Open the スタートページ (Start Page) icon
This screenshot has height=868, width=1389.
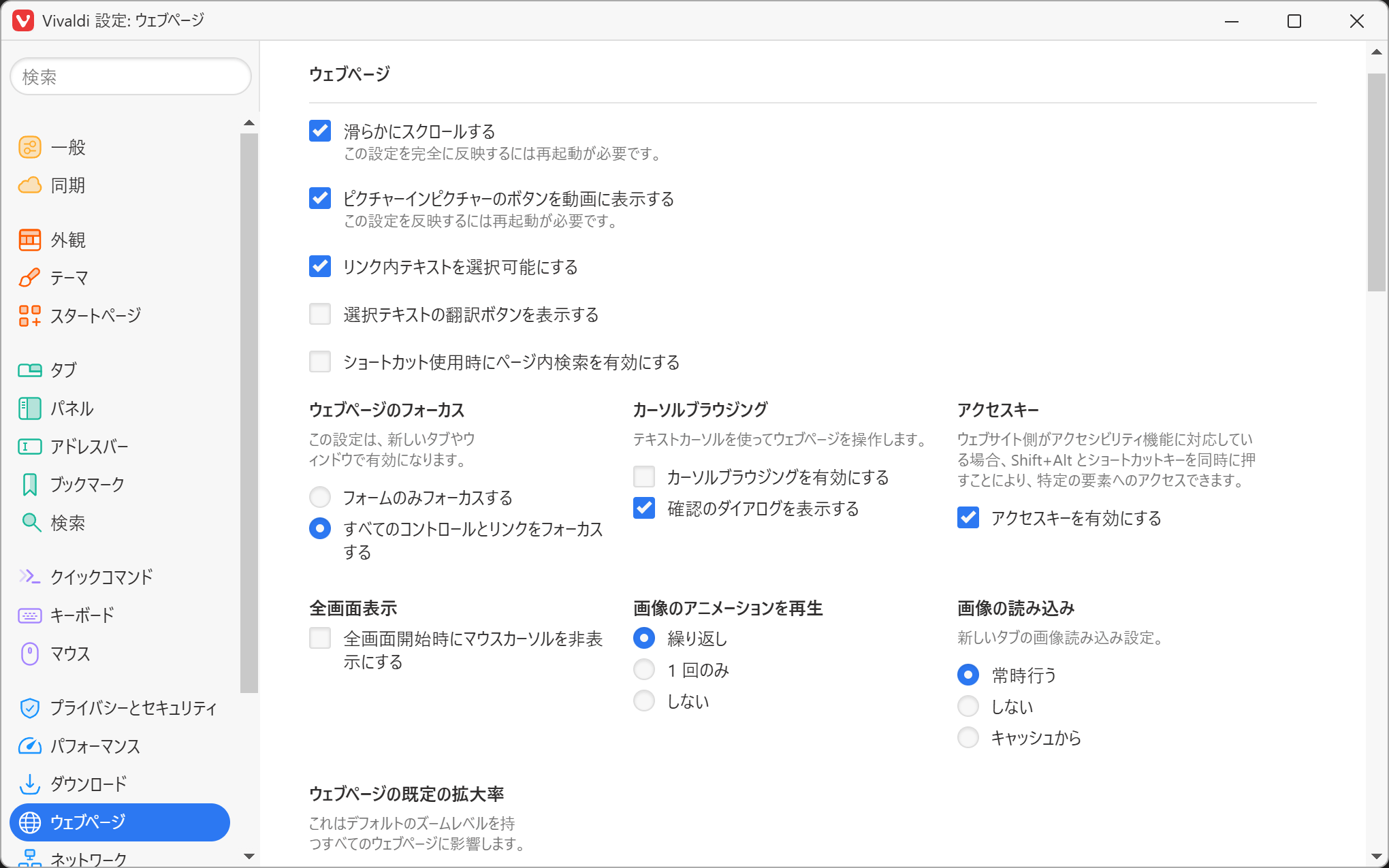coord(29,316)
